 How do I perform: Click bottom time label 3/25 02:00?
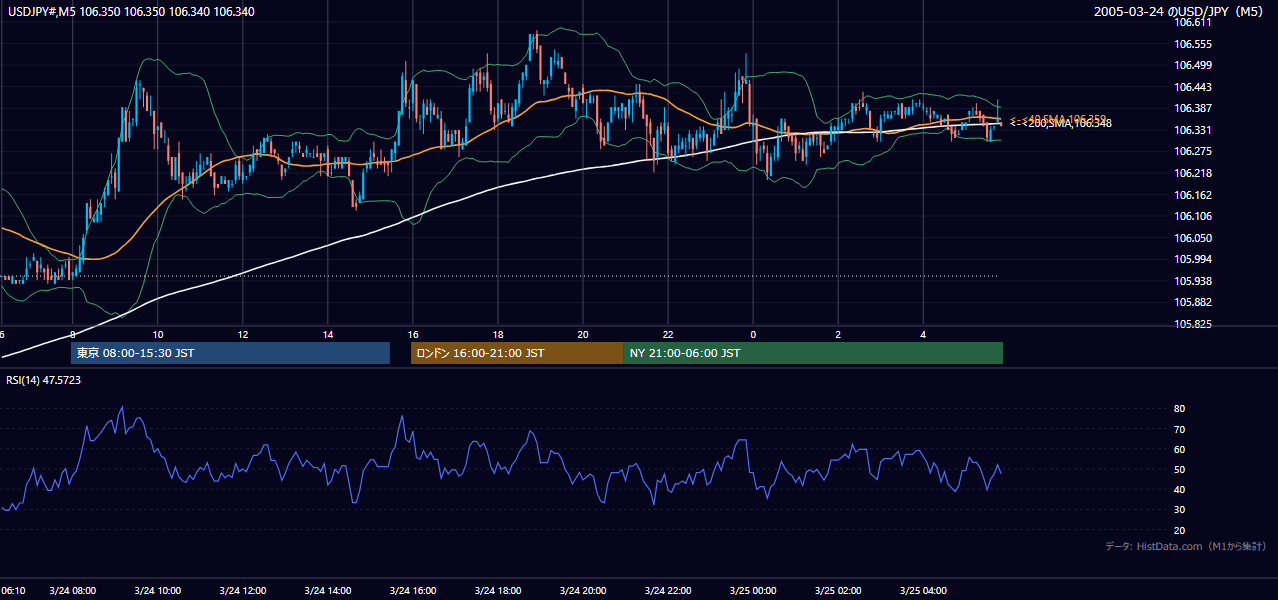point(838,591)
